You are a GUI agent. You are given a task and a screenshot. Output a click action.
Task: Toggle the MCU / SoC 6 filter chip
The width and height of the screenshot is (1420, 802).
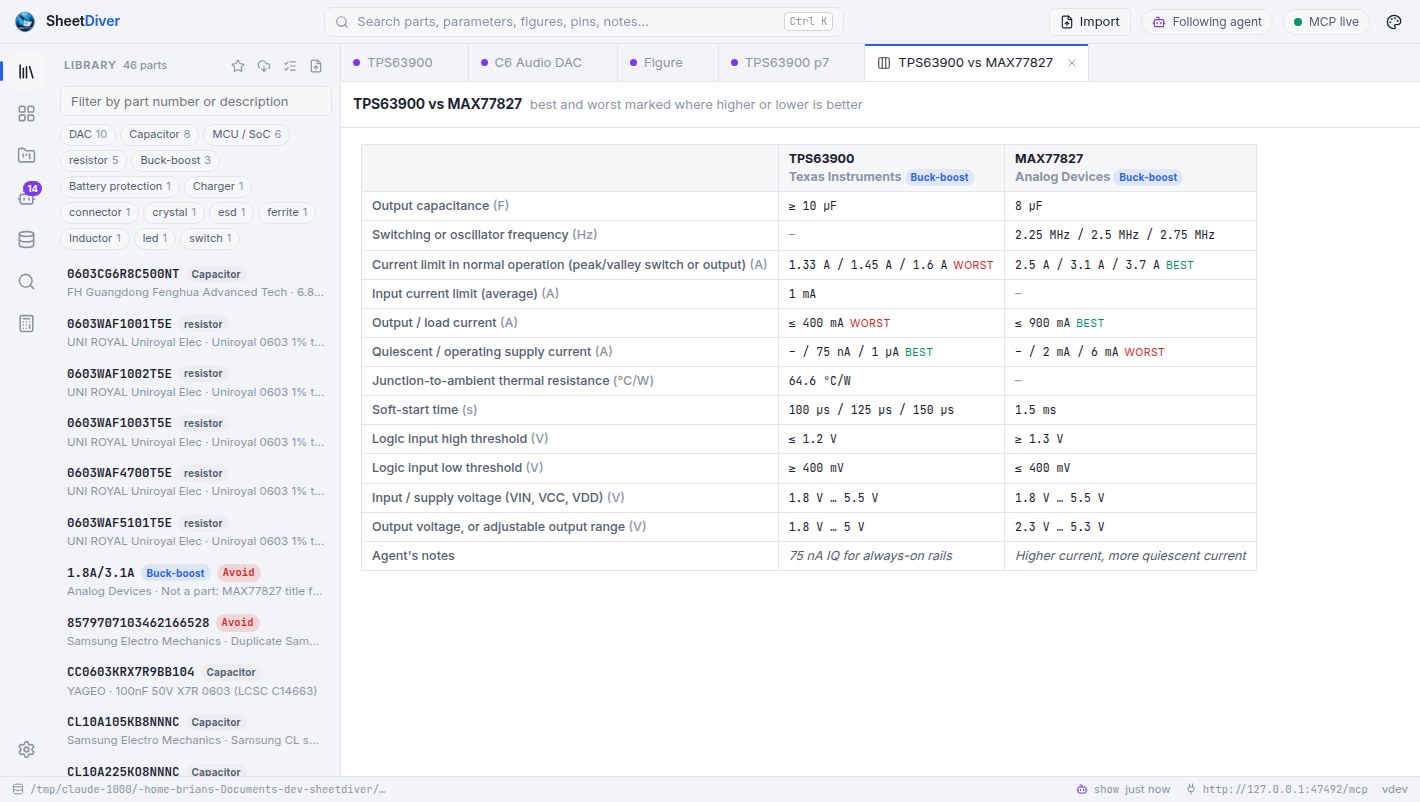(x=246, y=134)
